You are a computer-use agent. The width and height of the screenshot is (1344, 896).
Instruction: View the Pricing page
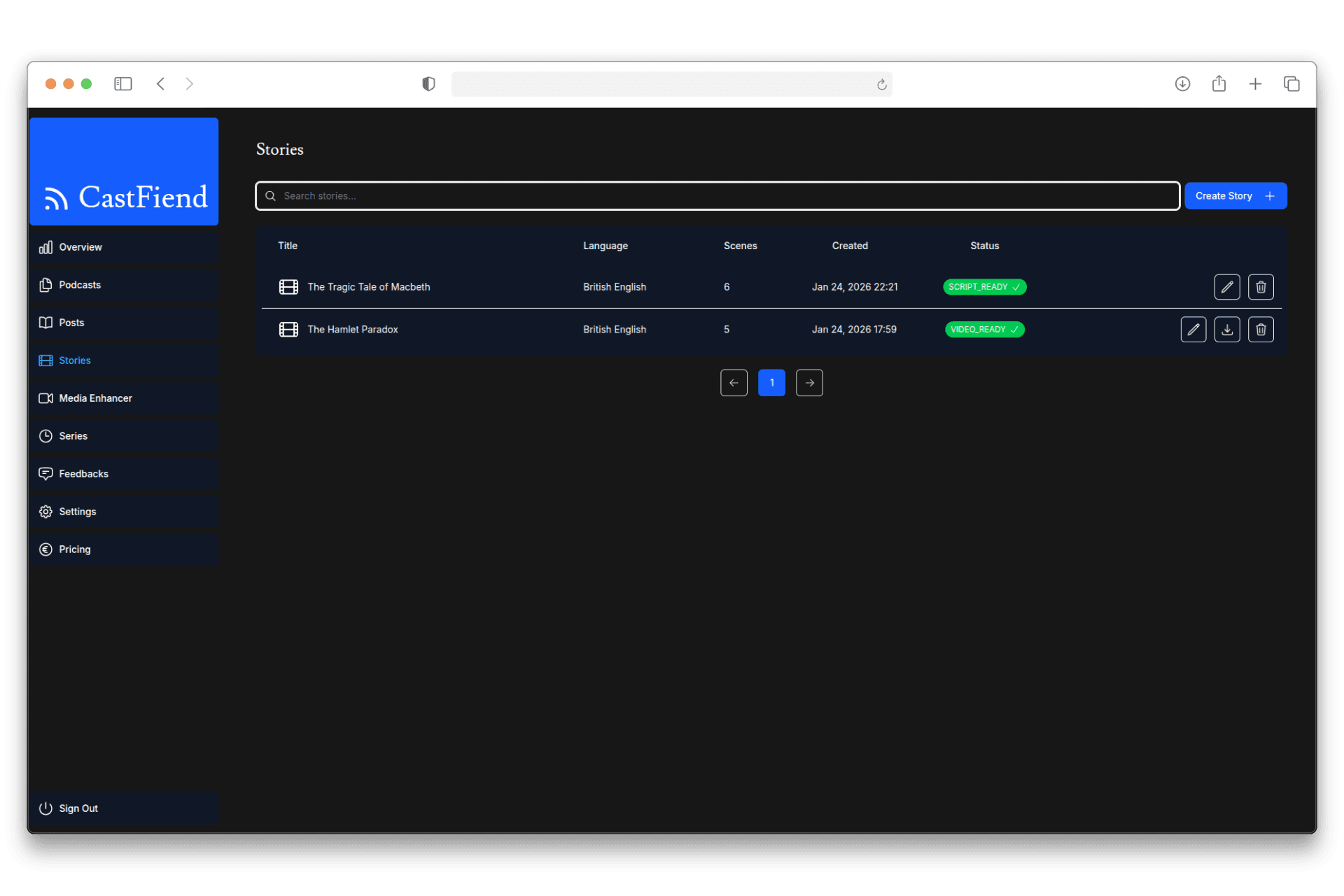pyautogui.click(x=124, y=549)
